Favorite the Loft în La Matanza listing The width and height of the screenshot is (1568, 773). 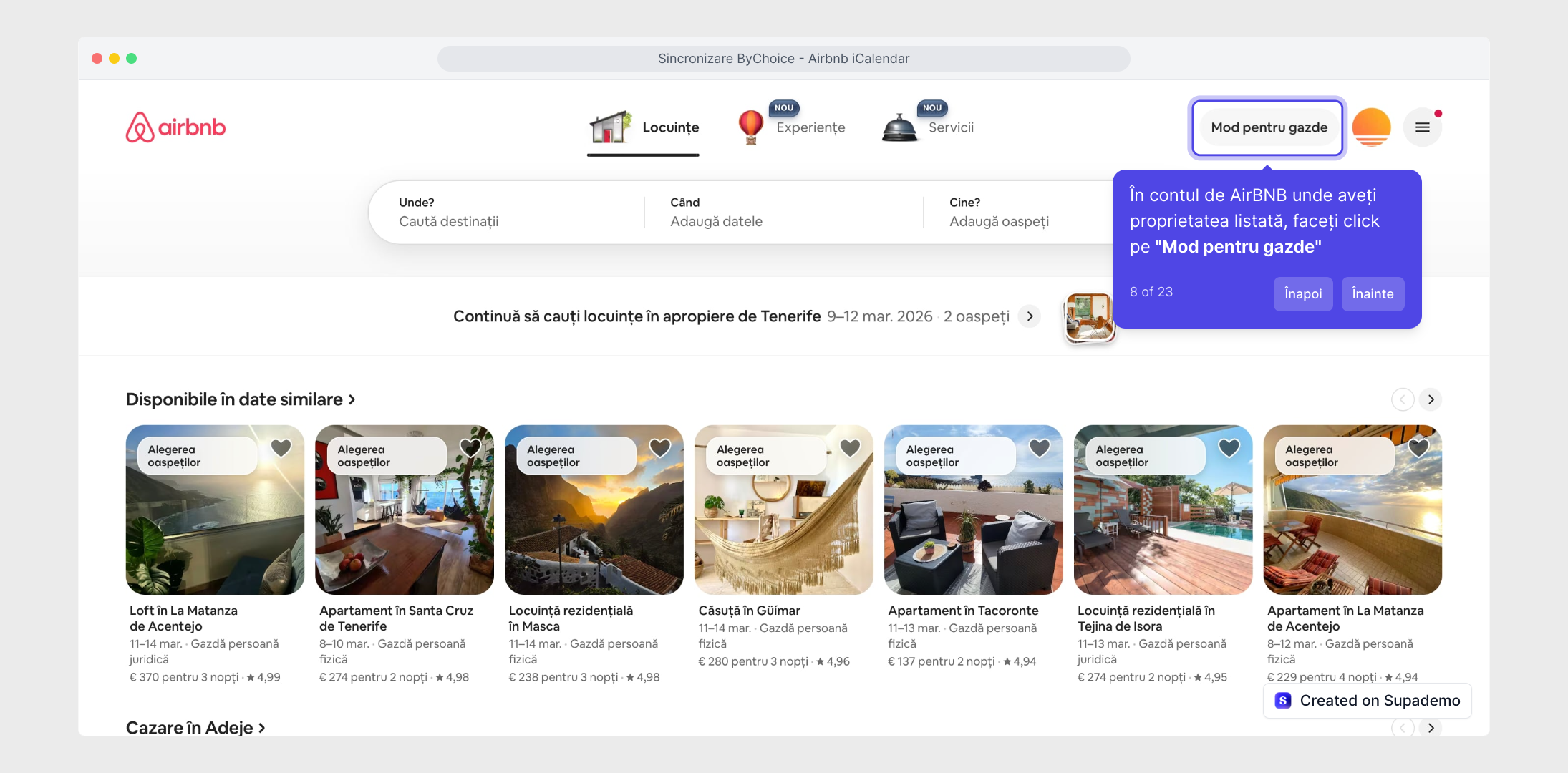[281, 448]
